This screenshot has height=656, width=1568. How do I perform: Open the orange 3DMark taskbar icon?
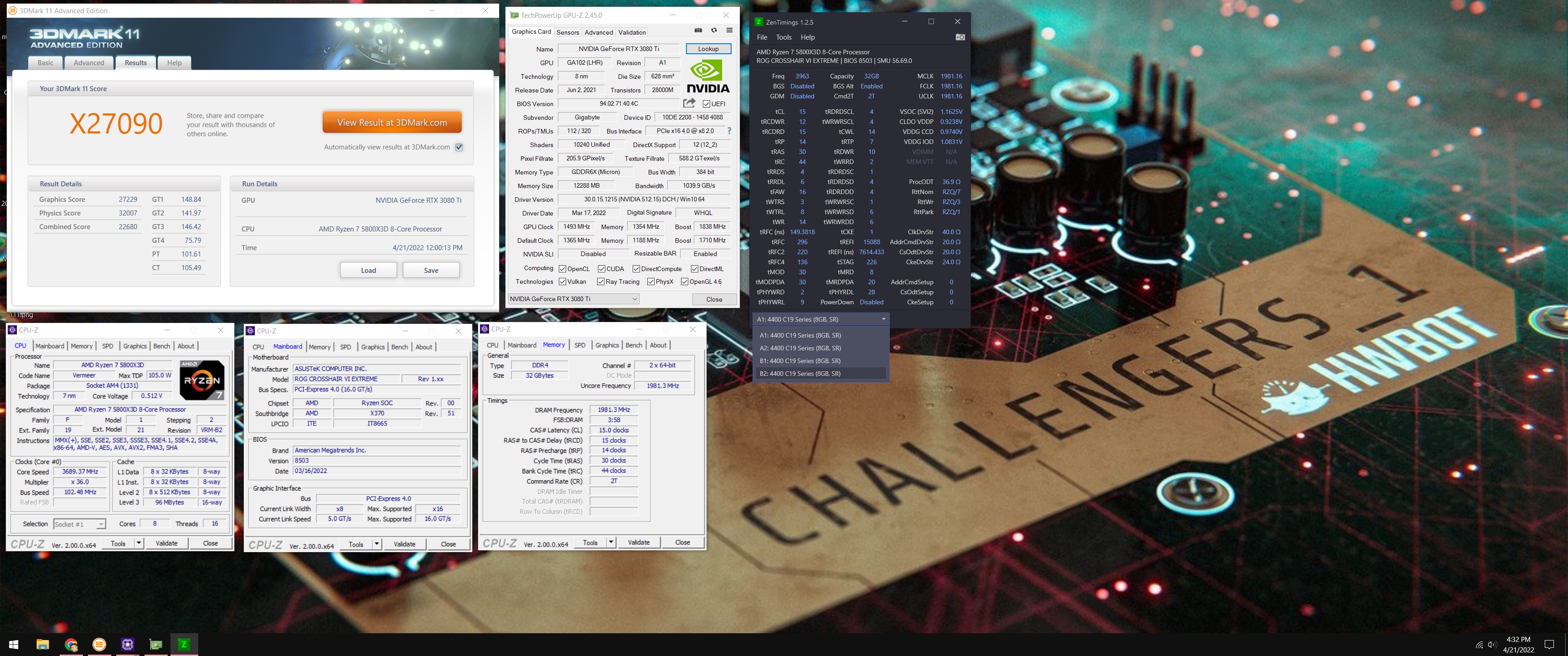coord(99,644)
